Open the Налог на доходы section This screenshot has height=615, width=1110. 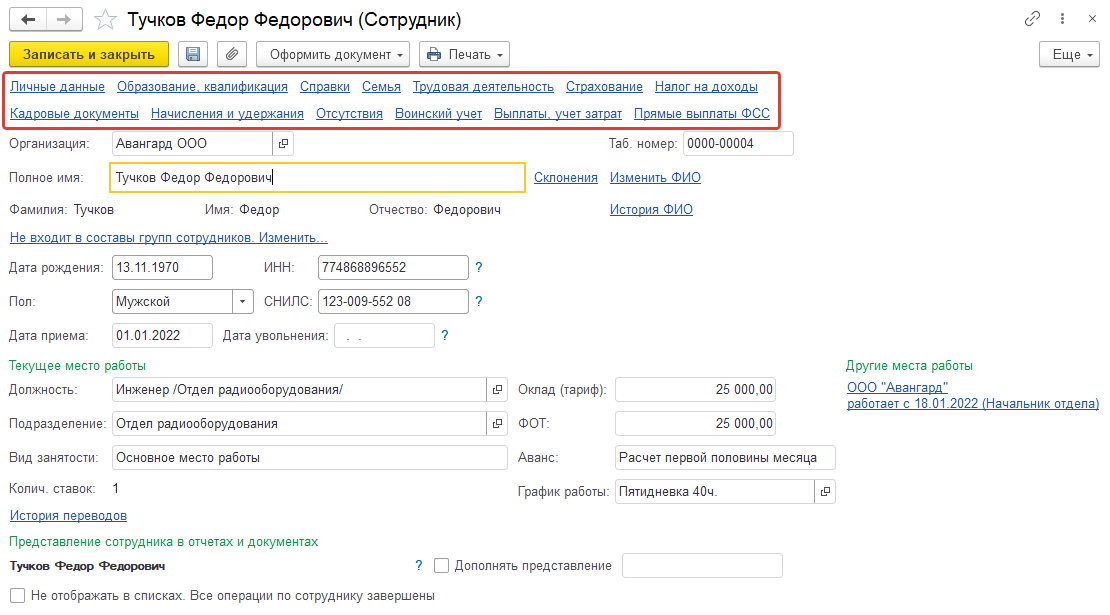pos(706,87)
